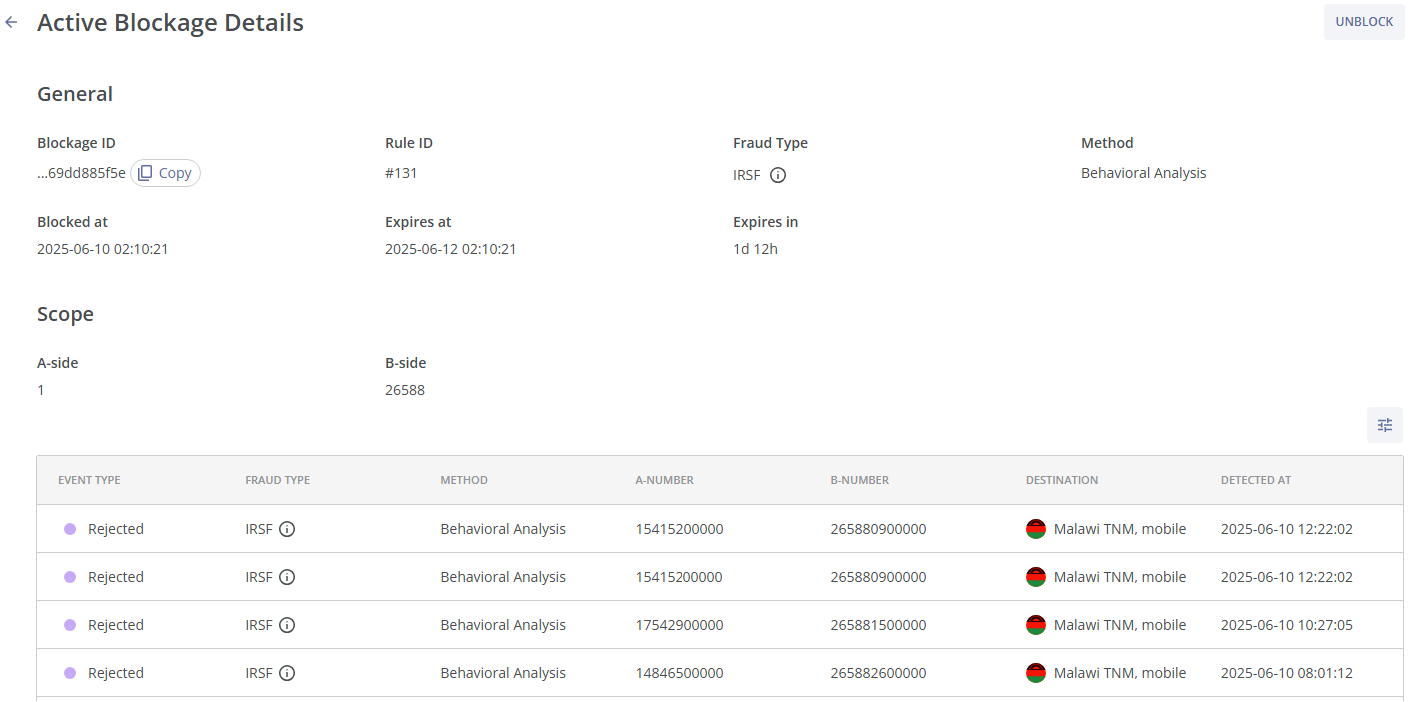1416x702 pixels.
Task: Click the EVENT TYPE column header
Action: click(89, 480)
